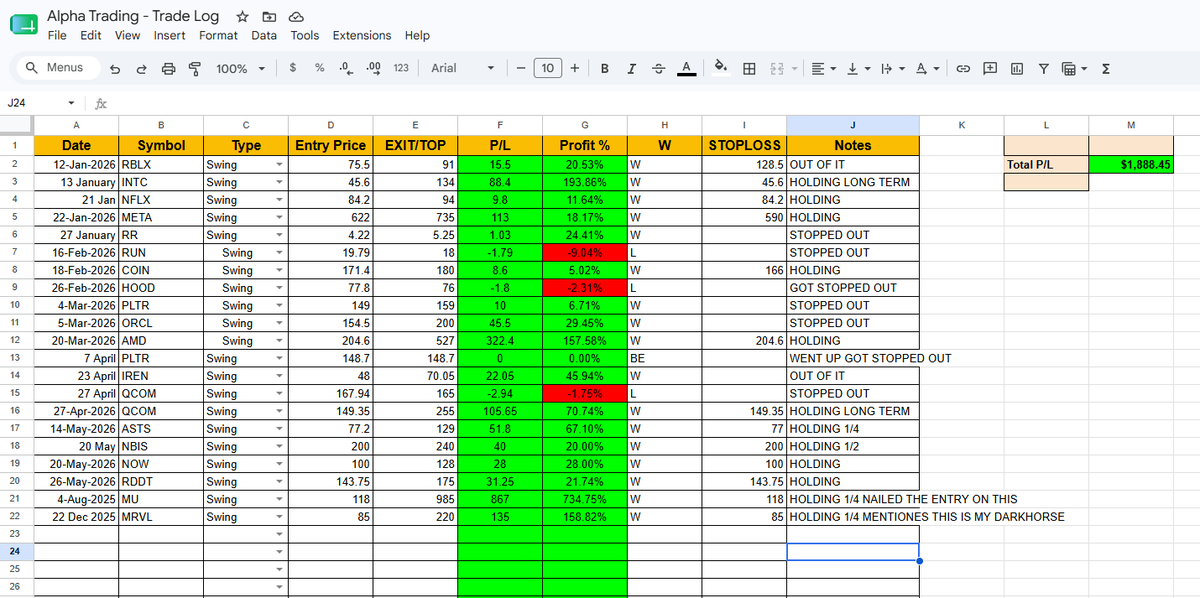Open the fill color picker
The image size is (1200, 598).
pos(720,68)
